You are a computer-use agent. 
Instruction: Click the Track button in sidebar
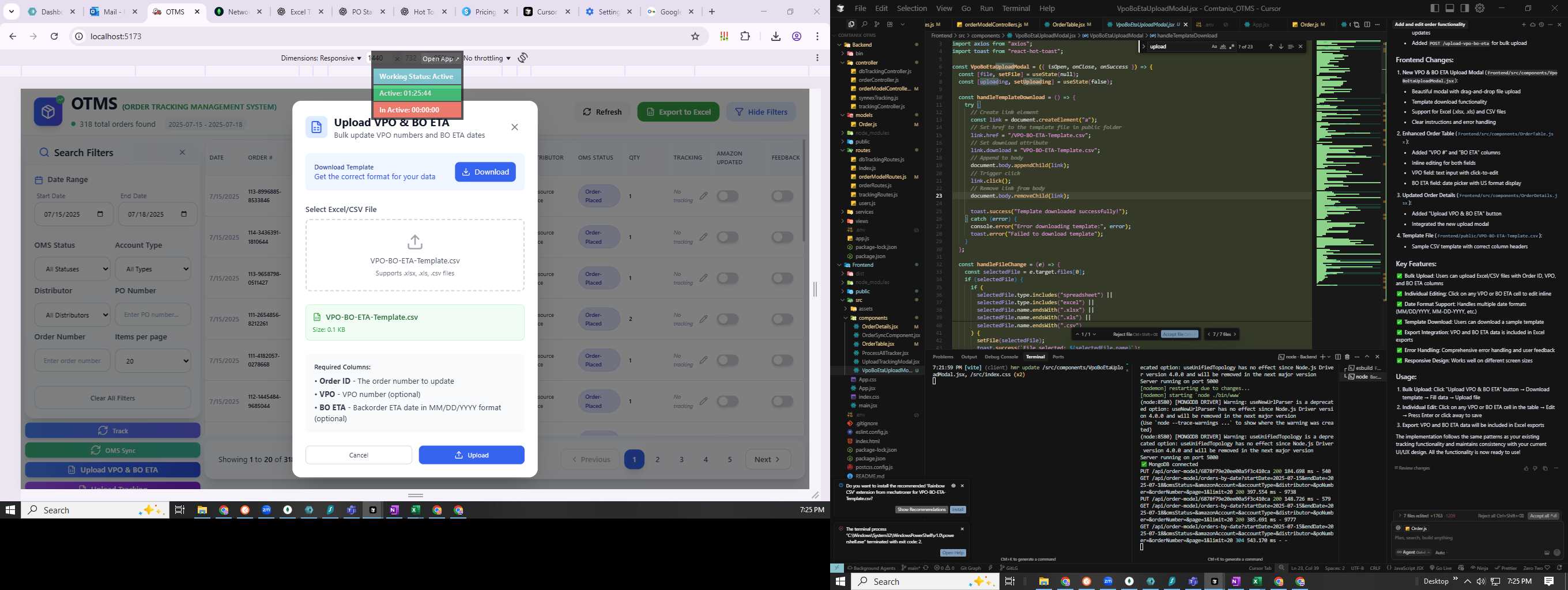click(x=112, y=430)
